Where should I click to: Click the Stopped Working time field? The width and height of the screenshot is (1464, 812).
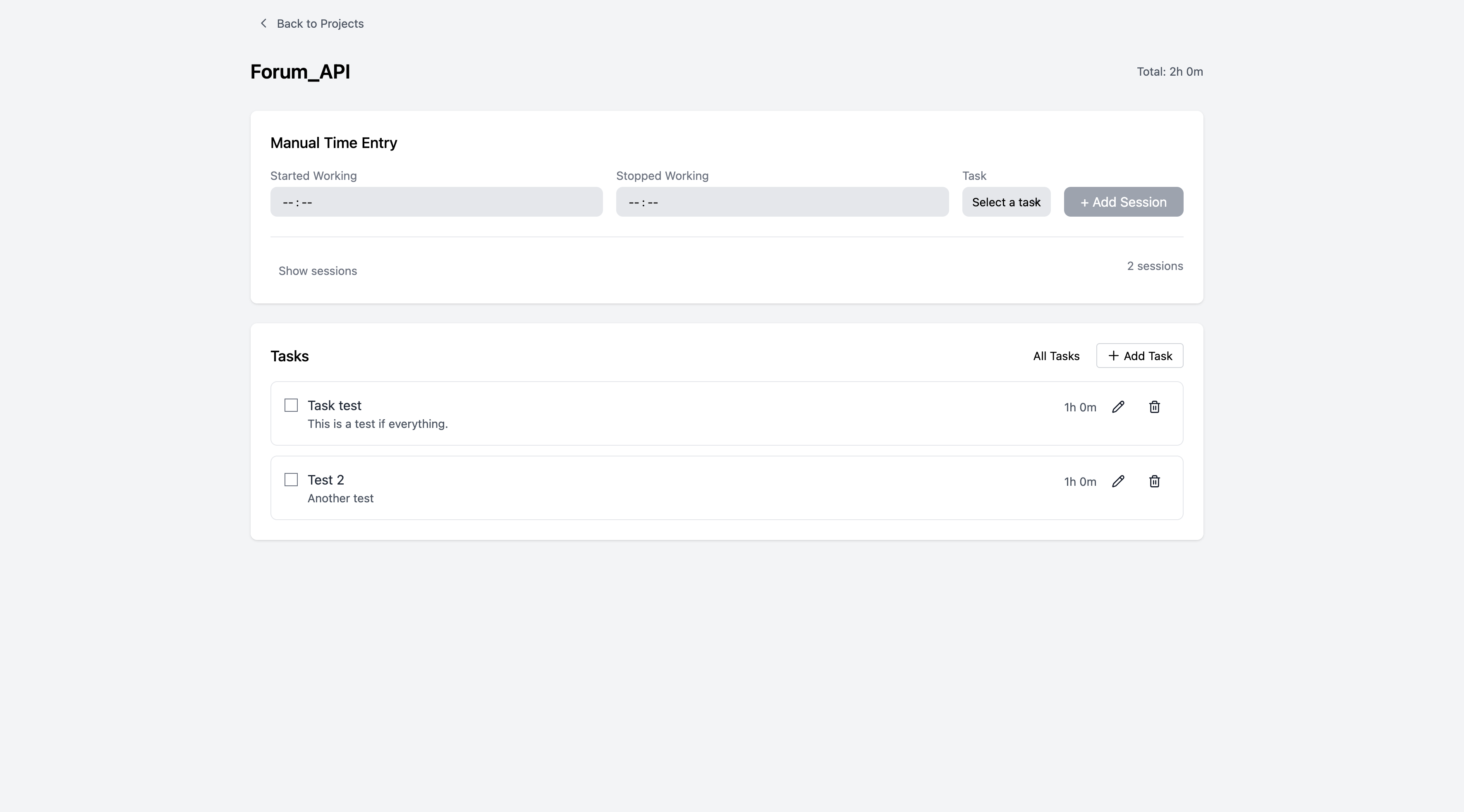click(x=782, y=202)
